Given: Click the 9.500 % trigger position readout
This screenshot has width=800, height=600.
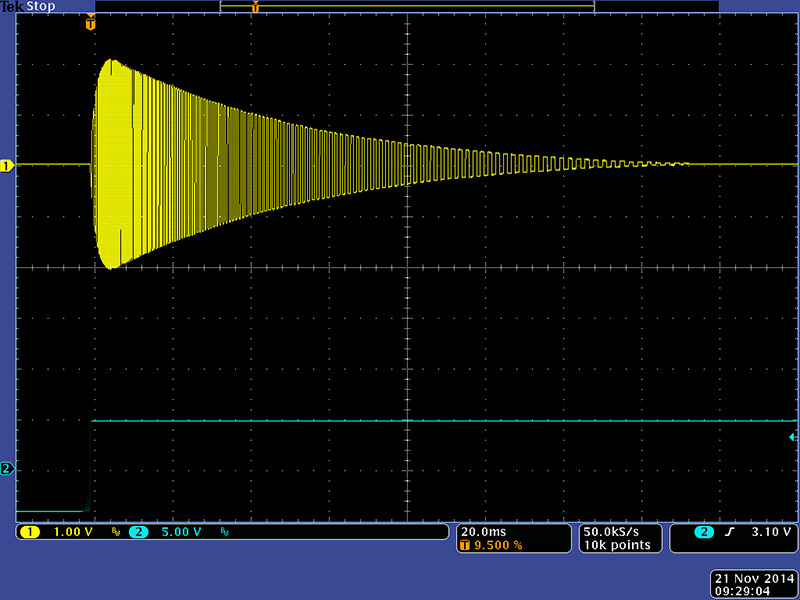Looking at the screenshot, I should [496, 545].
